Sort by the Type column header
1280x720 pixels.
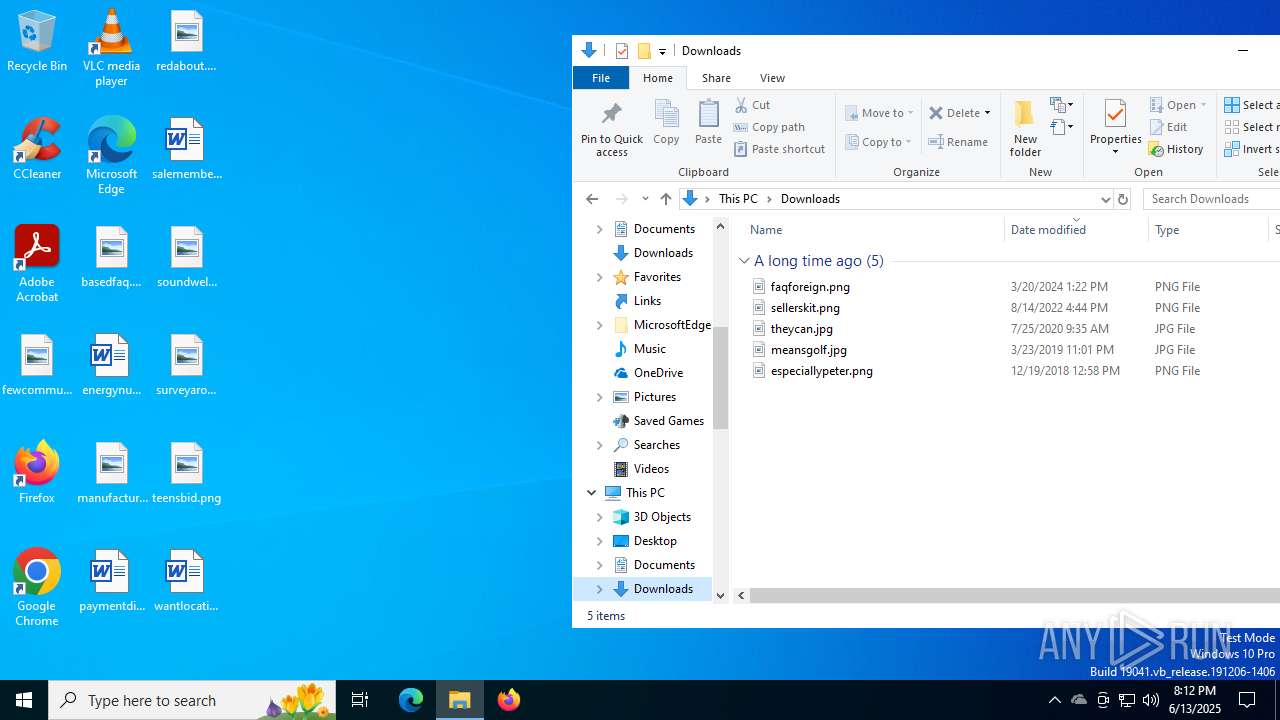click(1207, 230)
